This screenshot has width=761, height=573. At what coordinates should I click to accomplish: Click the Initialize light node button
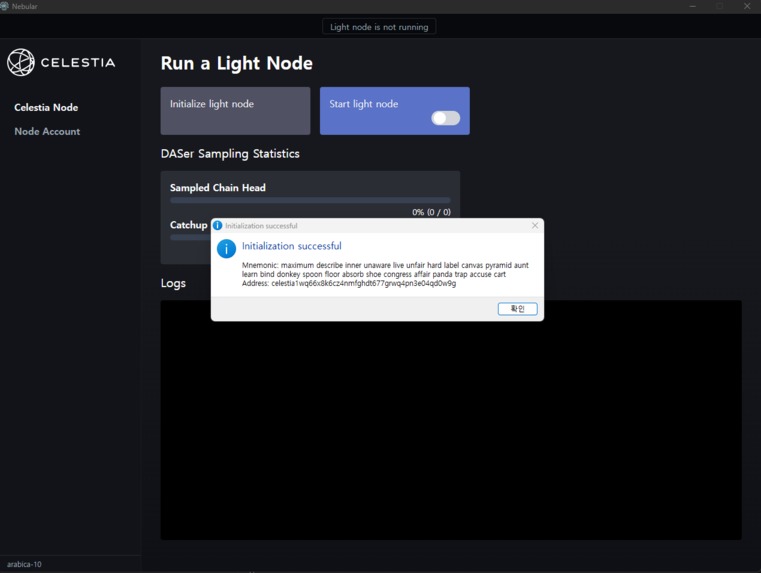click(235, 111)
